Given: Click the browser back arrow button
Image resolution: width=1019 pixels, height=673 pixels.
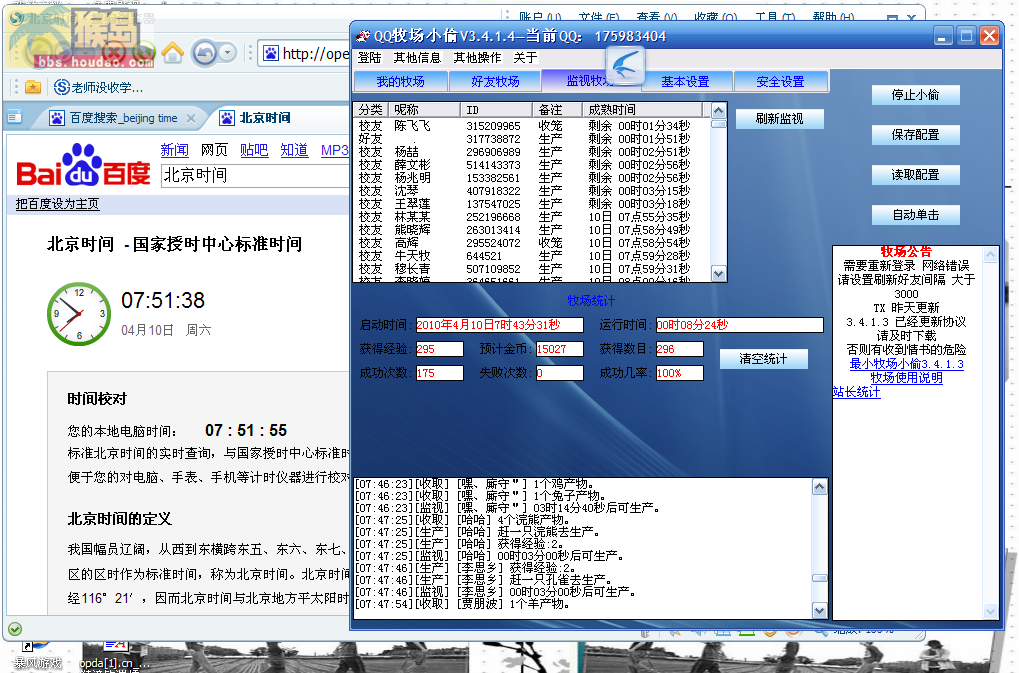Looking at the screenshot, I should tap(204, 53).
